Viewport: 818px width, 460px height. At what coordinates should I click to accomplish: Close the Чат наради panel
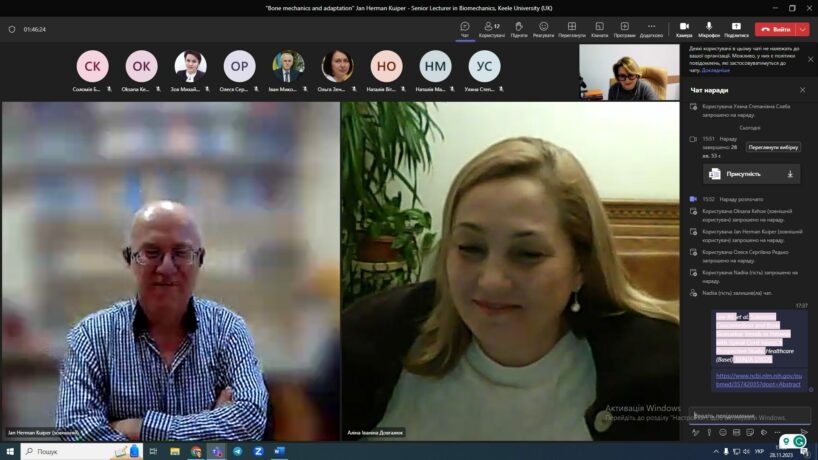[x=802, y=90]
